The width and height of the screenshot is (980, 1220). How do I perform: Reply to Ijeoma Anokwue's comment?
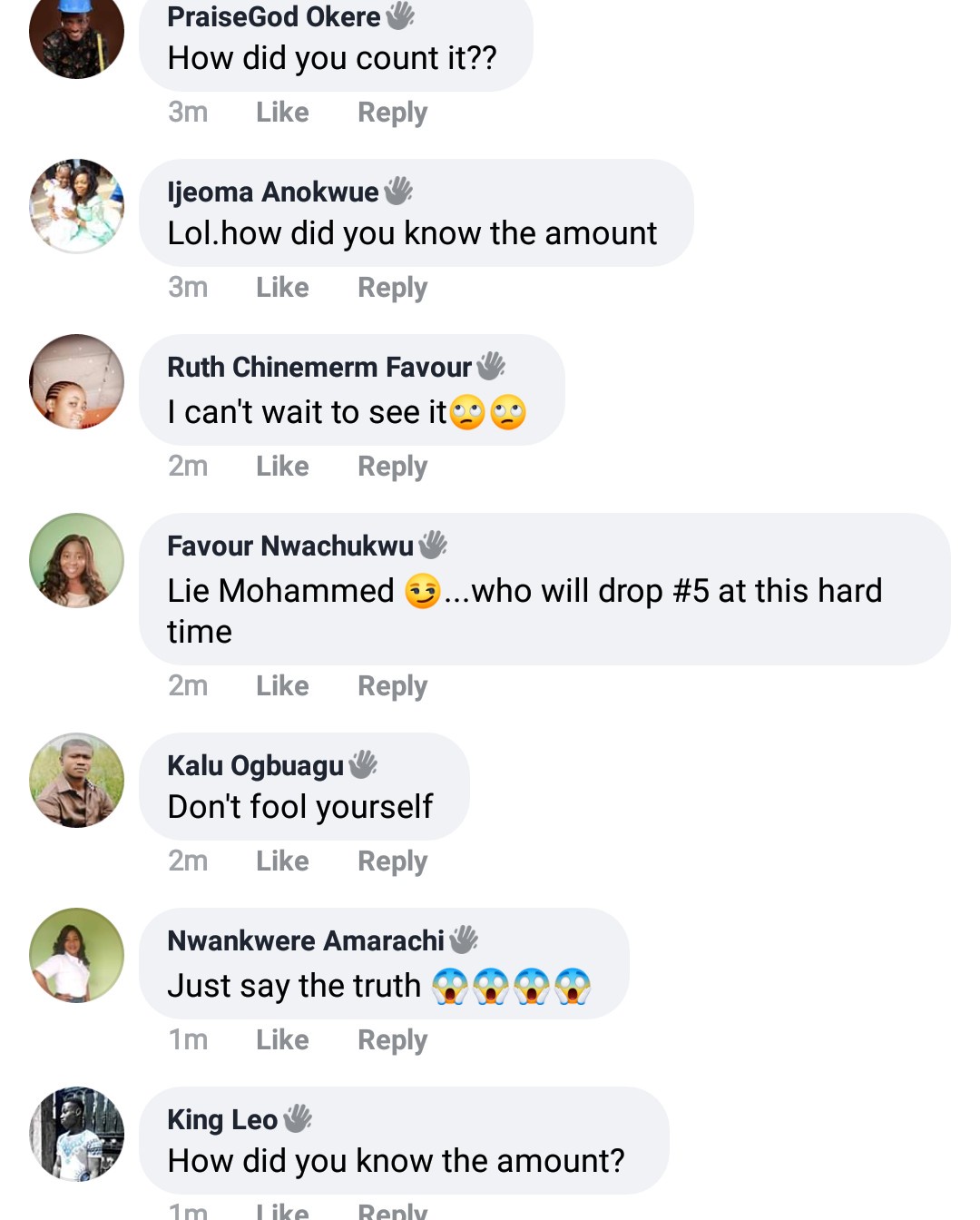click(392, 288)
